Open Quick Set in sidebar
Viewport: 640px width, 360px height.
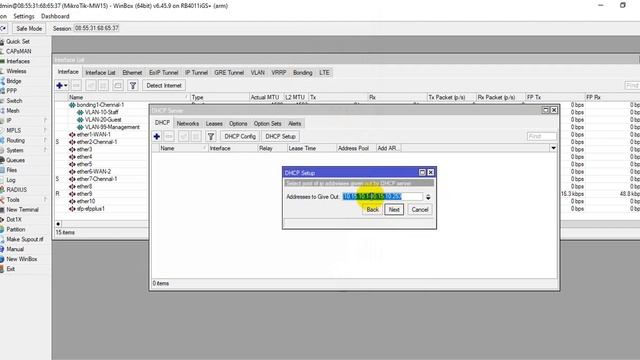click(x=18, y=41)
